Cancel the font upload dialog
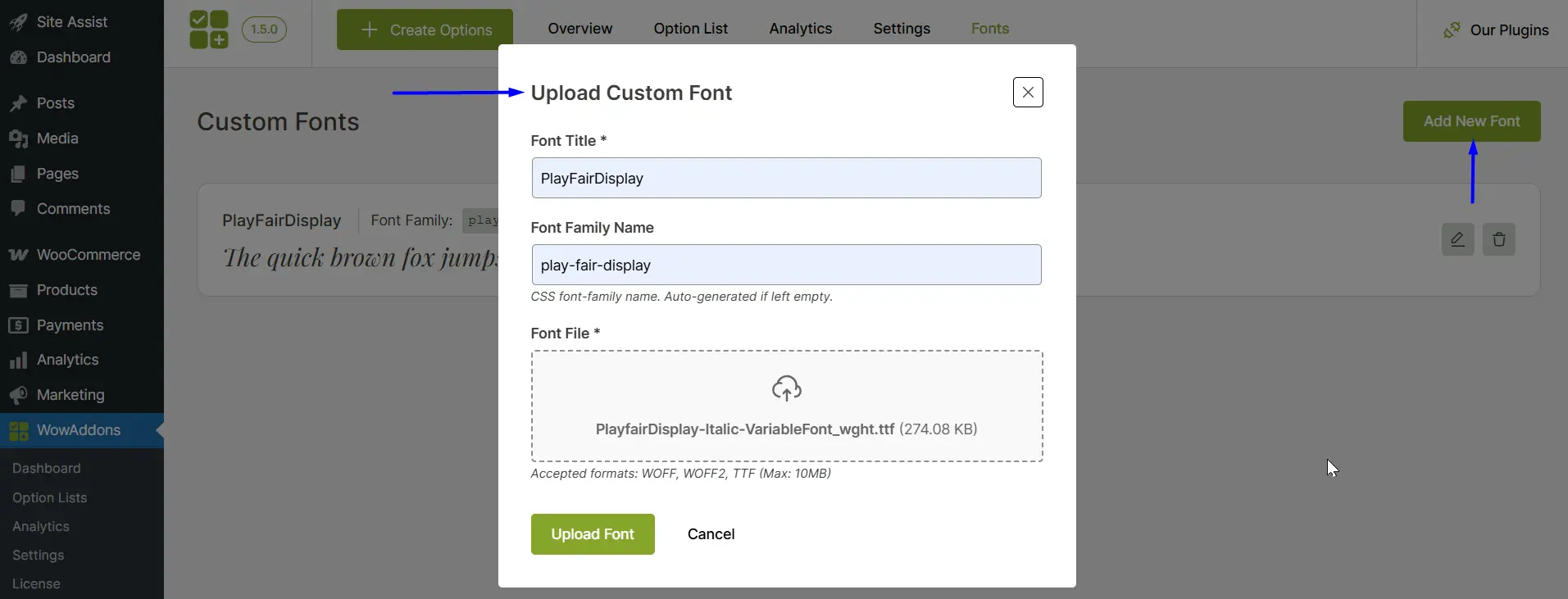Image resolution: width=1568 pixels, height=599 pixels. 711,534
